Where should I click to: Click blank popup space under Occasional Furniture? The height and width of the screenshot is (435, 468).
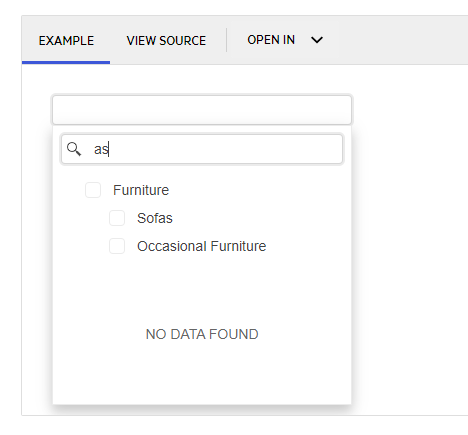(202, 287)
